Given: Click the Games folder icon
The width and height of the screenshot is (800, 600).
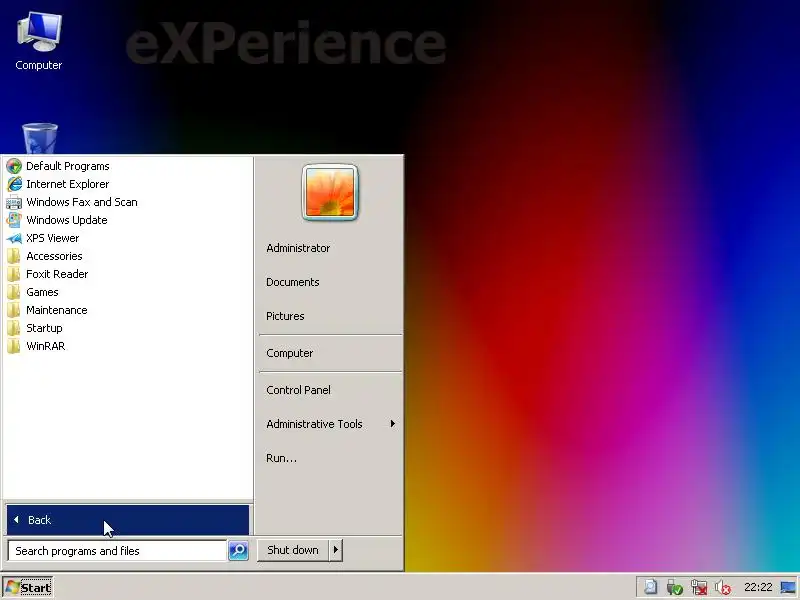Looking at the screenshot, I should click(x=14, y=292).
